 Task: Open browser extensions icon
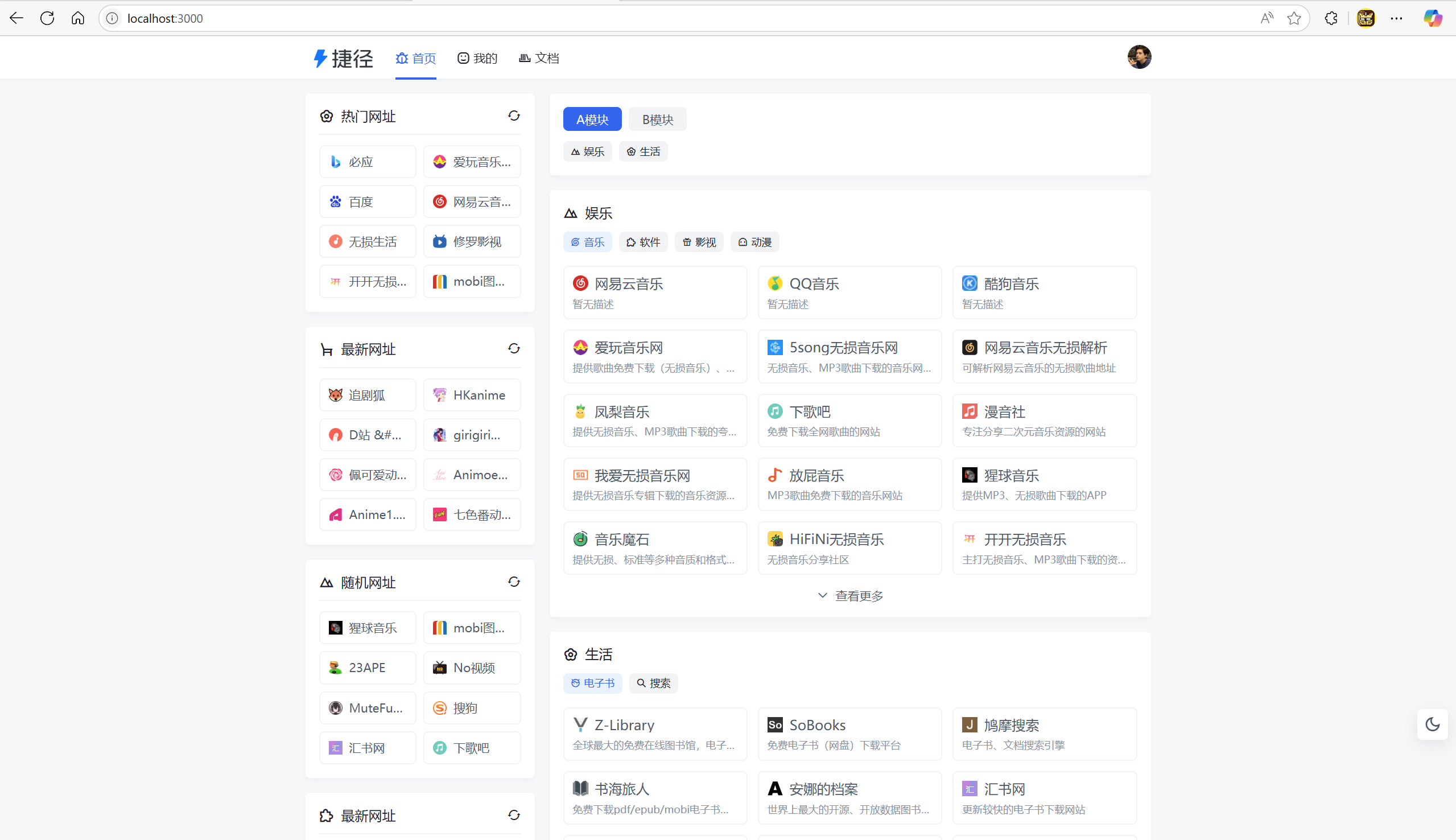coord(1331,18)
